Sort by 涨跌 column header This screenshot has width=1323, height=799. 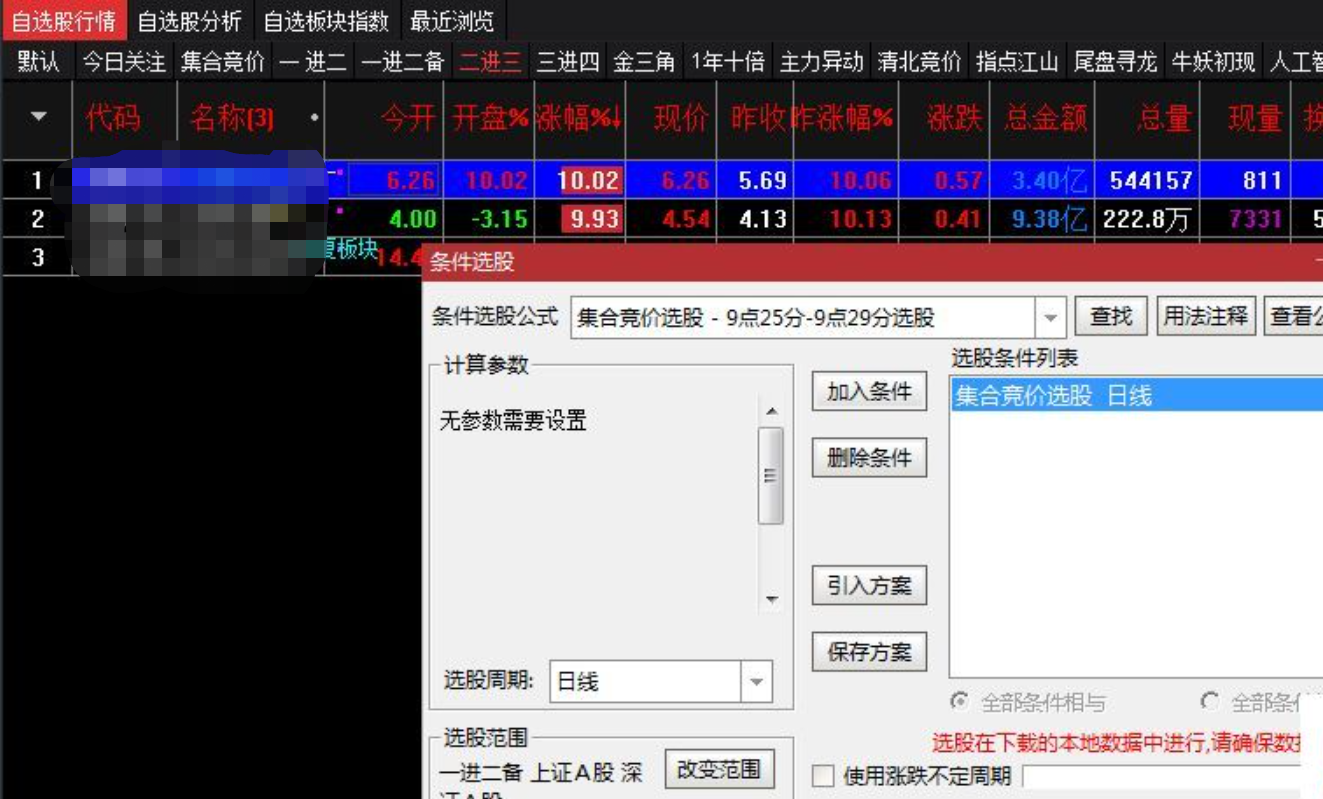pos(954,119)
